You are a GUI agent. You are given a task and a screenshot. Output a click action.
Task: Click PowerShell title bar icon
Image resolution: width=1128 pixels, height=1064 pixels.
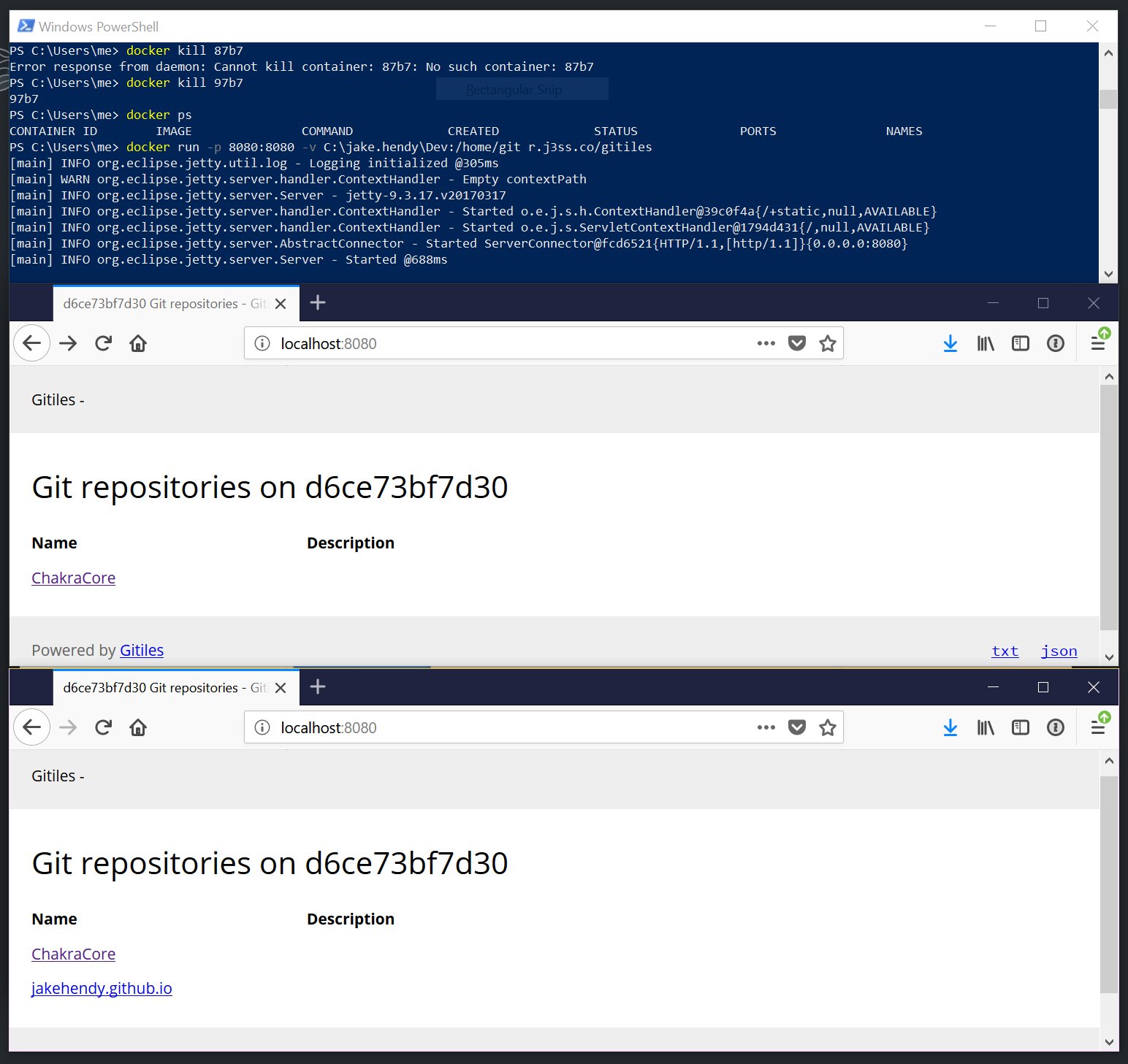(x=26, y=26)
